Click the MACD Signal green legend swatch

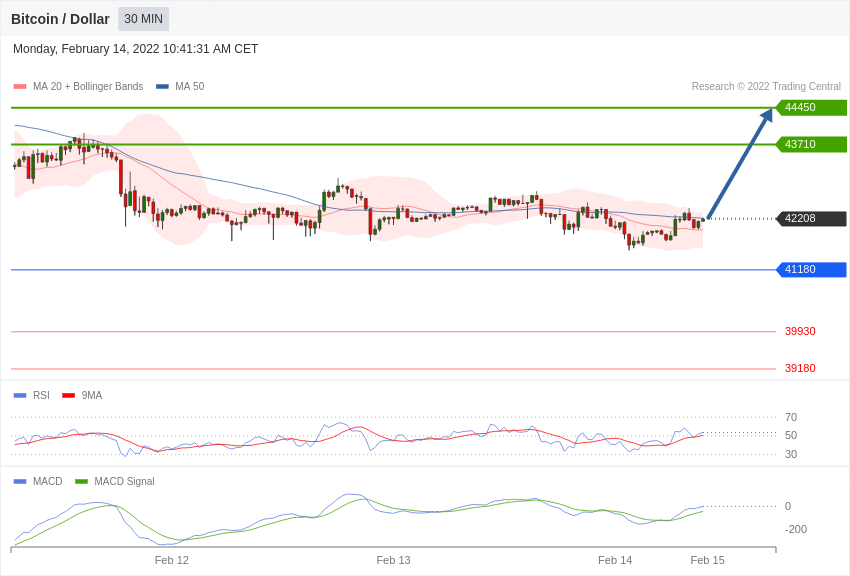[81, 481]
